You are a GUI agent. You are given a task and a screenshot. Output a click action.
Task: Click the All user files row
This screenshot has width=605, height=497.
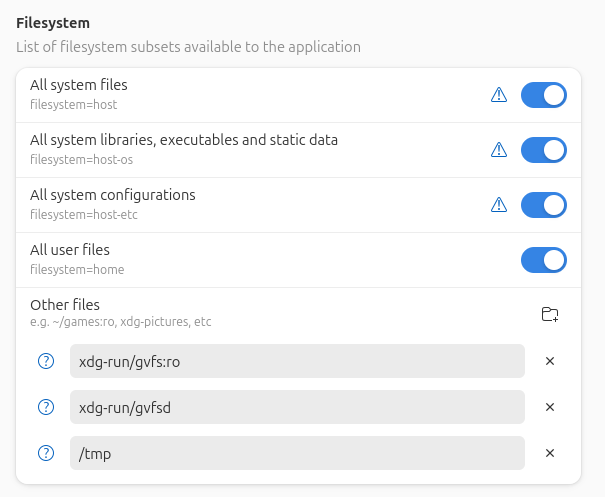point(298,260)
